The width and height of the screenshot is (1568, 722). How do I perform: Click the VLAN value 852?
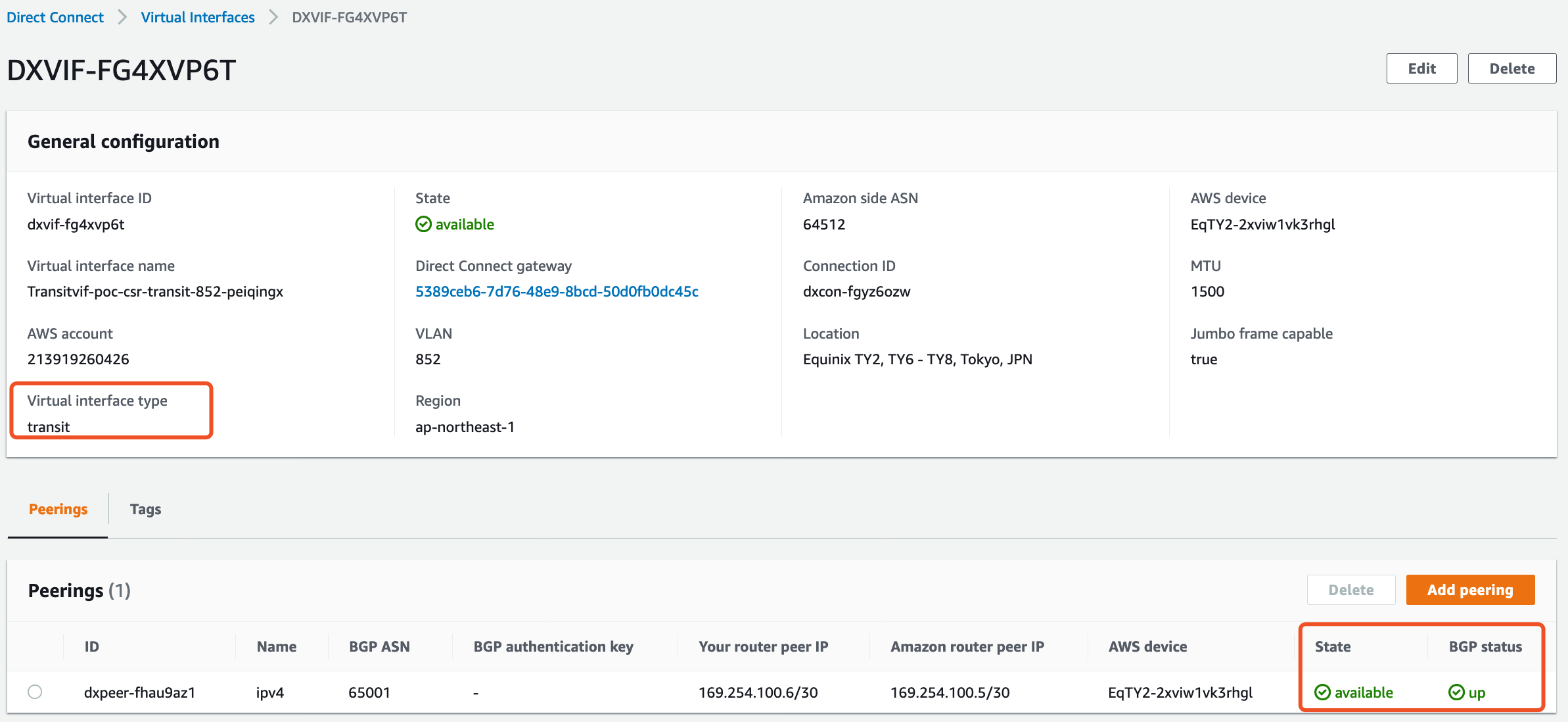428,359
